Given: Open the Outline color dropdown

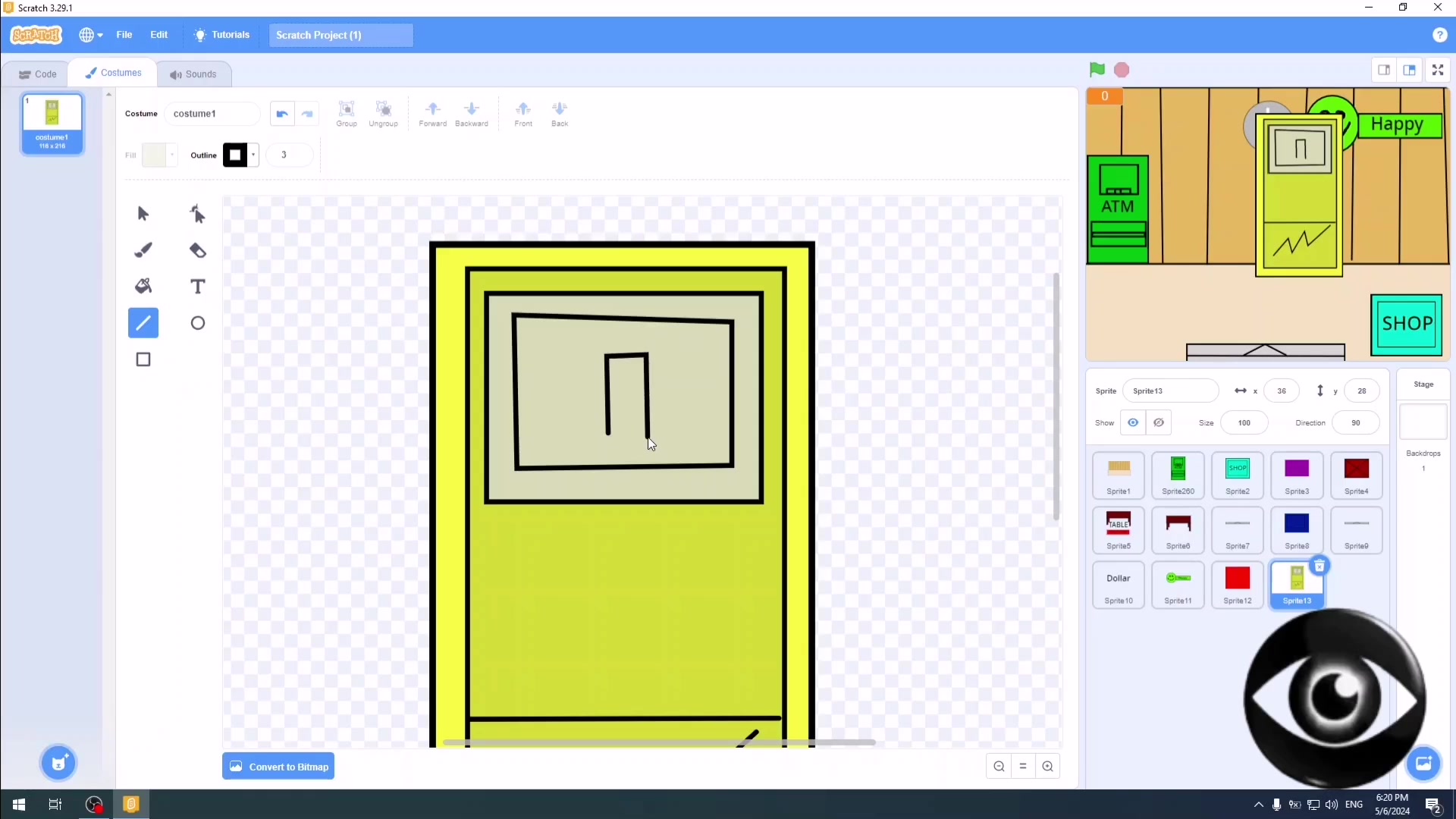Looking at the screenshot, I should 253,155.
